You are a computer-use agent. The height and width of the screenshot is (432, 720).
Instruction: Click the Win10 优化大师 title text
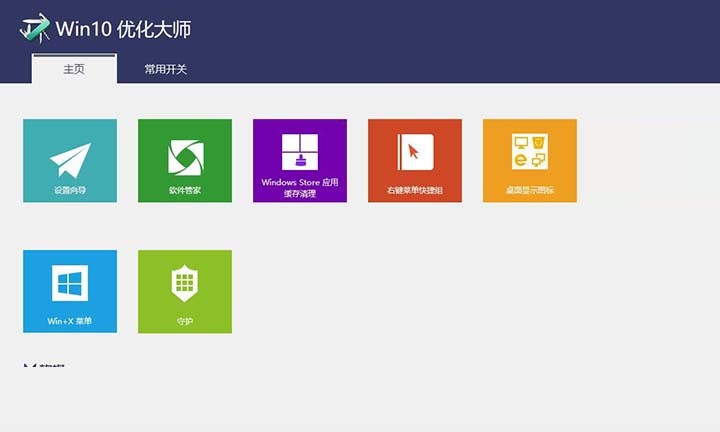[123, 29]
